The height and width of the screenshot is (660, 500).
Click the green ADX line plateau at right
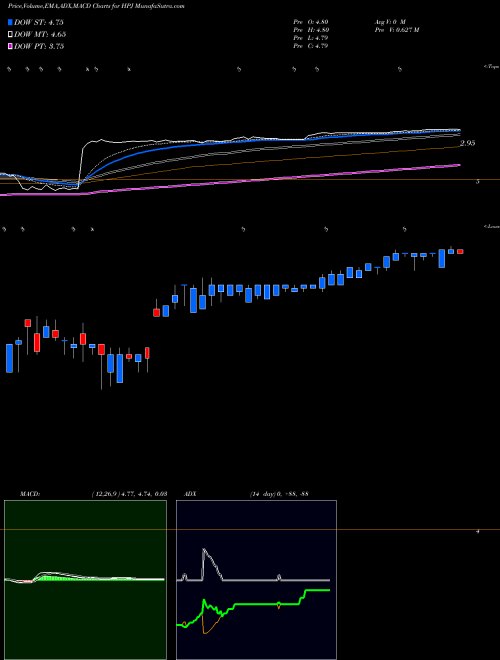tap(317, 591)
